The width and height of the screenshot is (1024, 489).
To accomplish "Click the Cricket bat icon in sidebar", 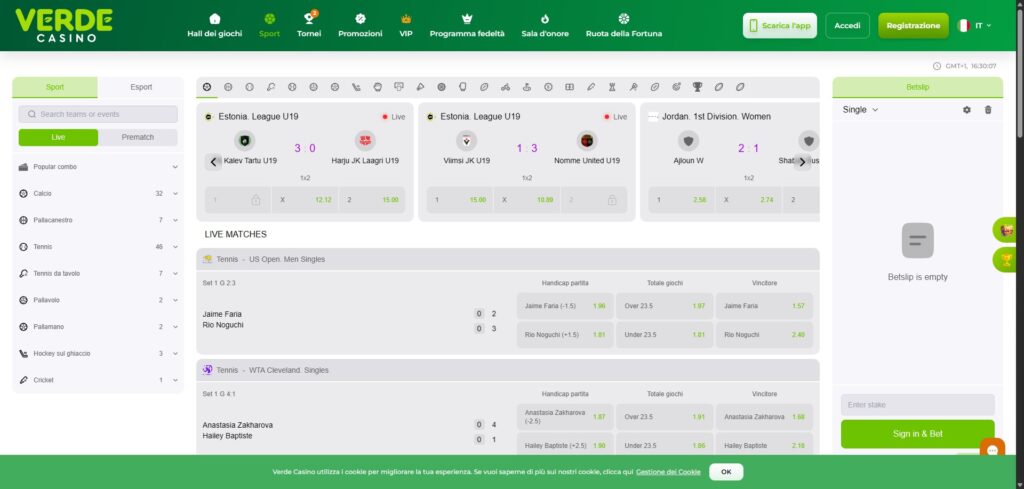I will pyautogui.click(x=24, y=380).
